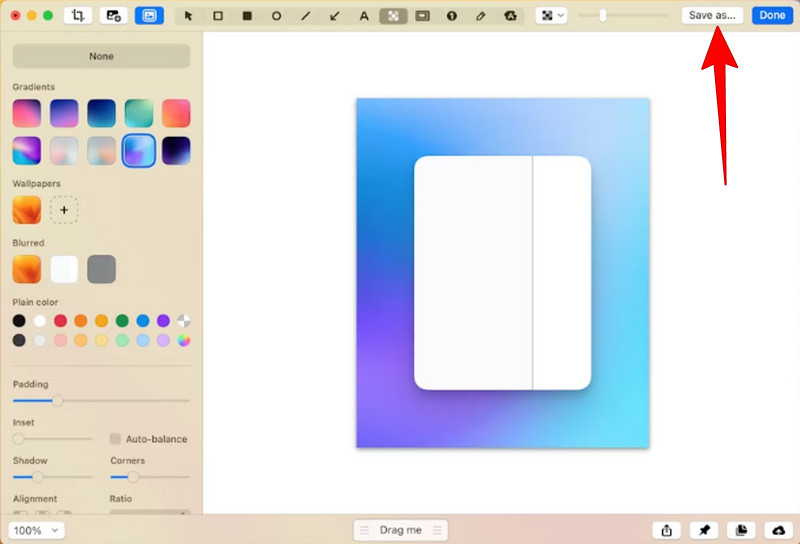Viewport: 800px width, 544px height.
Task: Choose the Arrow annotation tool
Action: coord(335,16)
